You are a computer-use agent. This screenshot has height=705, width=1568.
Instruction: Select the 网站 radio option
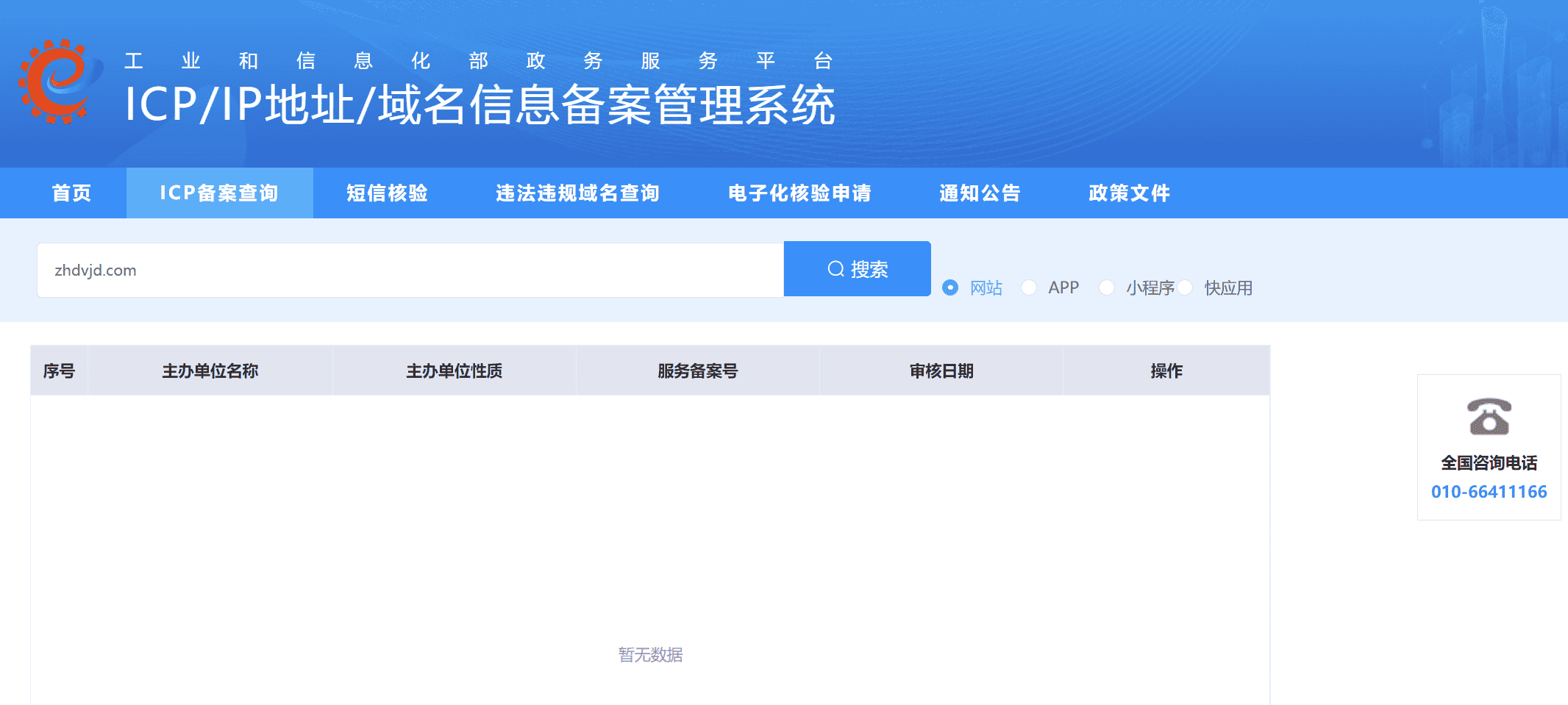click(x=952, y=287)
